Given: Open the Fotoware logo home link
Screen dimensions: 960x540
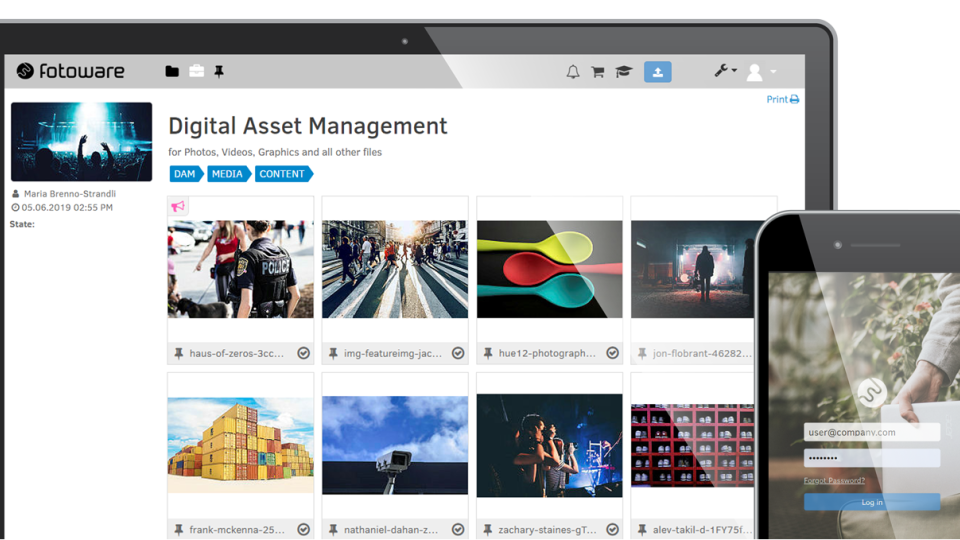Looking at the screenshot, I should tap(70, 71).
